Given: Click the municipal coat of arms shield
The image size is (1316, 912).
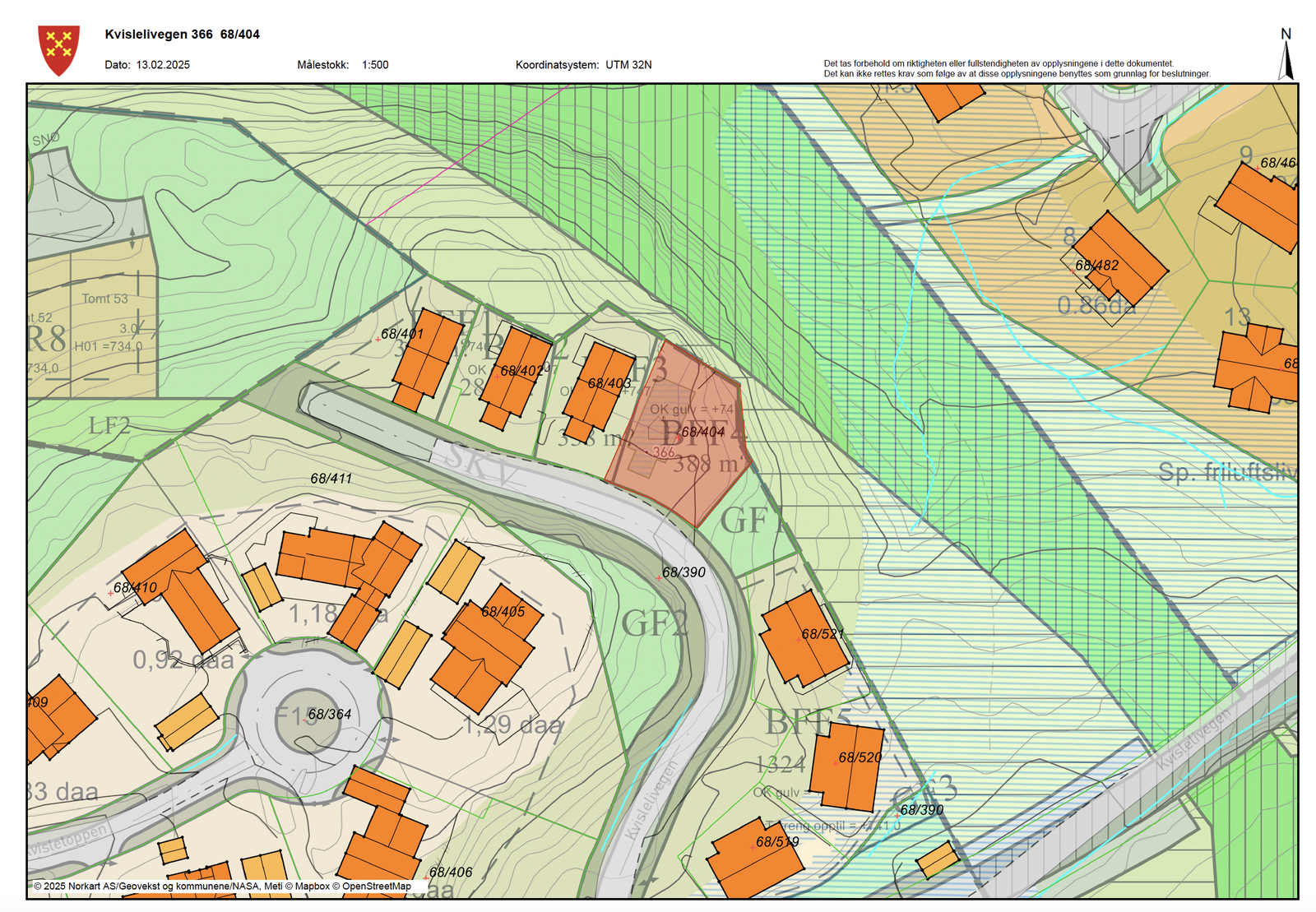Looking at the screenshot, I should [59, 50].
